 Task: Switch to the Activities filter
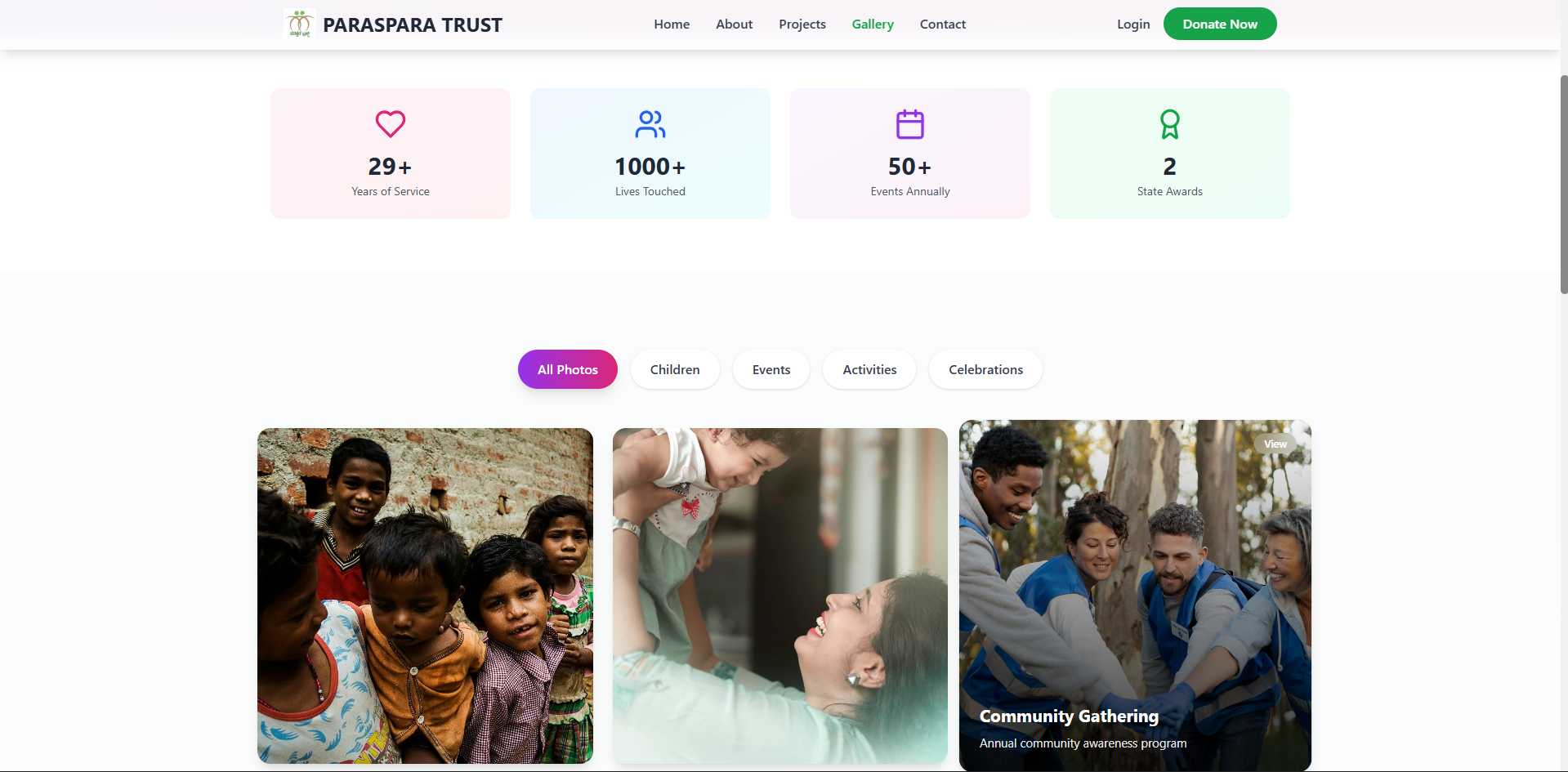[869, 370]
